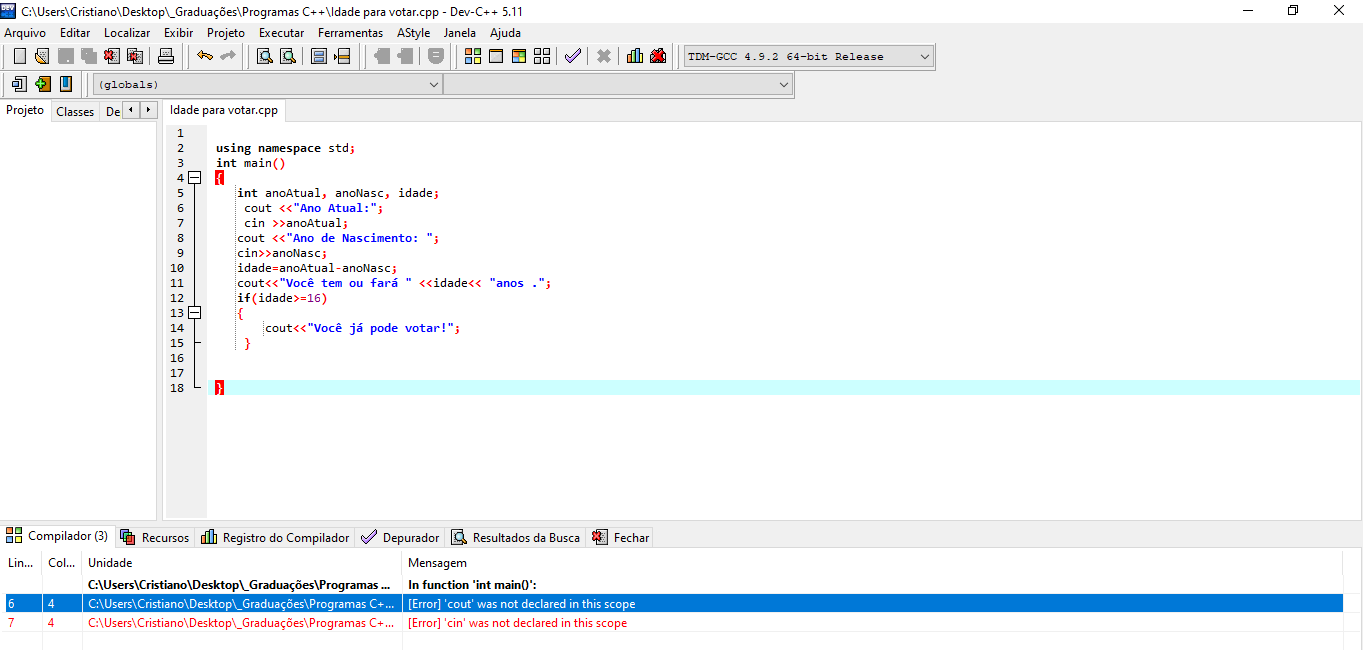Open Profile Analysis bar chart icon
1363x650 pixels.
pos(634,56)
